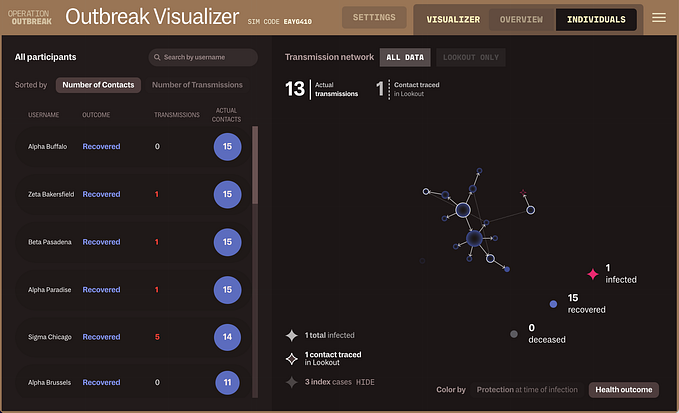679x413 pixels.
Task: Click the SIM CODE EAYG410 label
Action: click(280, 22)
